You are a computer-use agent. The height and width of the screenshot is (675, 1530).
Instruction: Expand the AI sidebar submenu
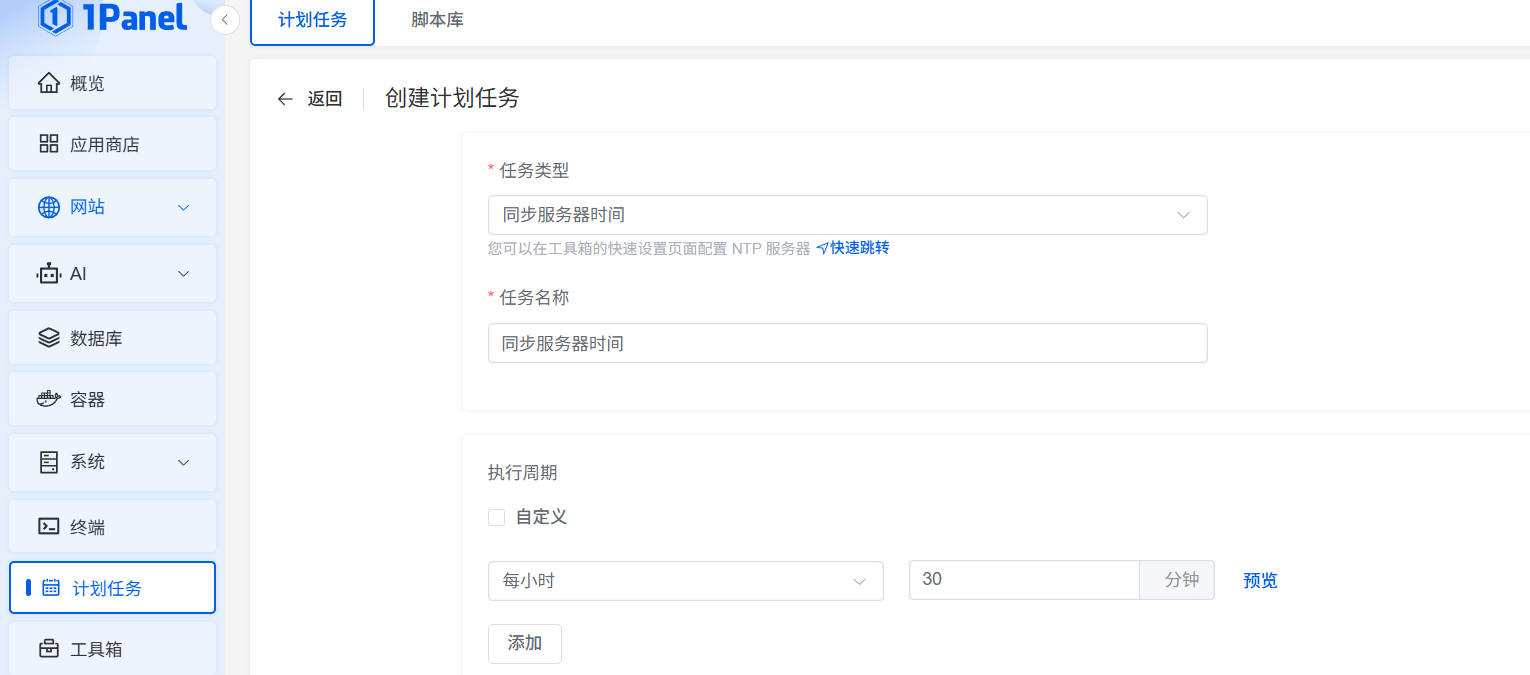tap(112, 272)
